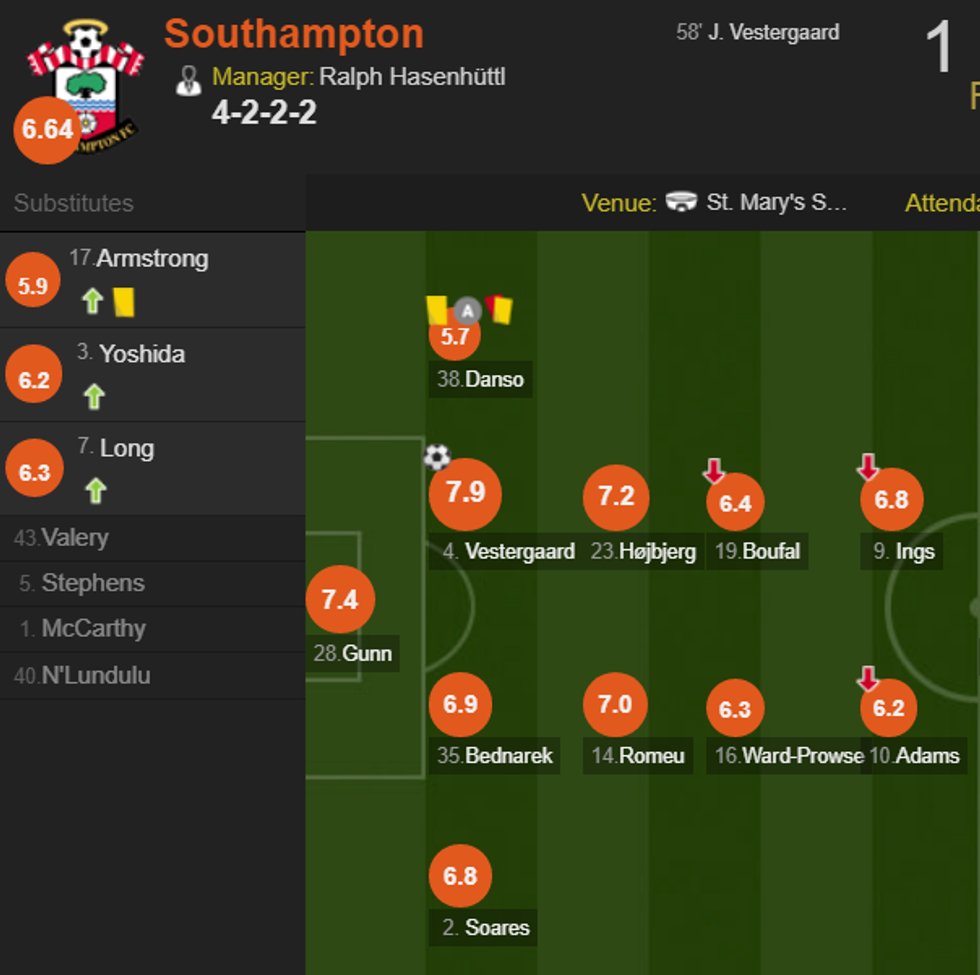Click Armstrong's yellow card icon

pyautogui.click(x=124, y=301)
